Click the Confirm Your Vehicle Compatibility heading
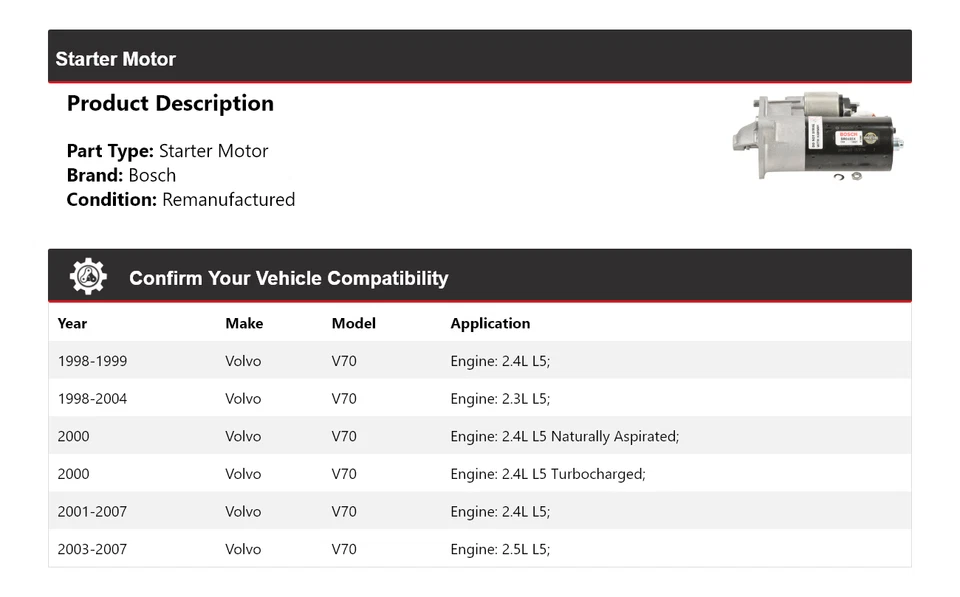The height and width of the screenshot is (597, 960). click(x=288, y=278)
